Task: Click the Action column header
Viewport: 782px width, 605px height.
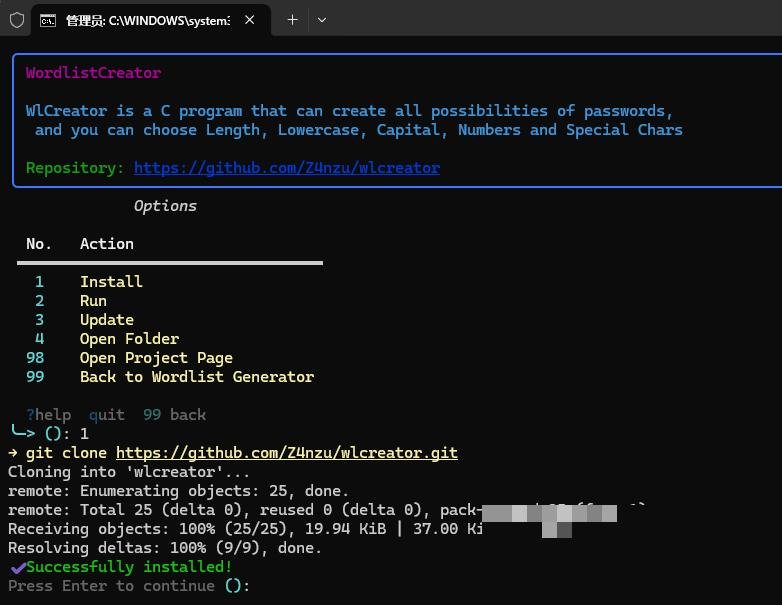Action: tap(107, 244)
